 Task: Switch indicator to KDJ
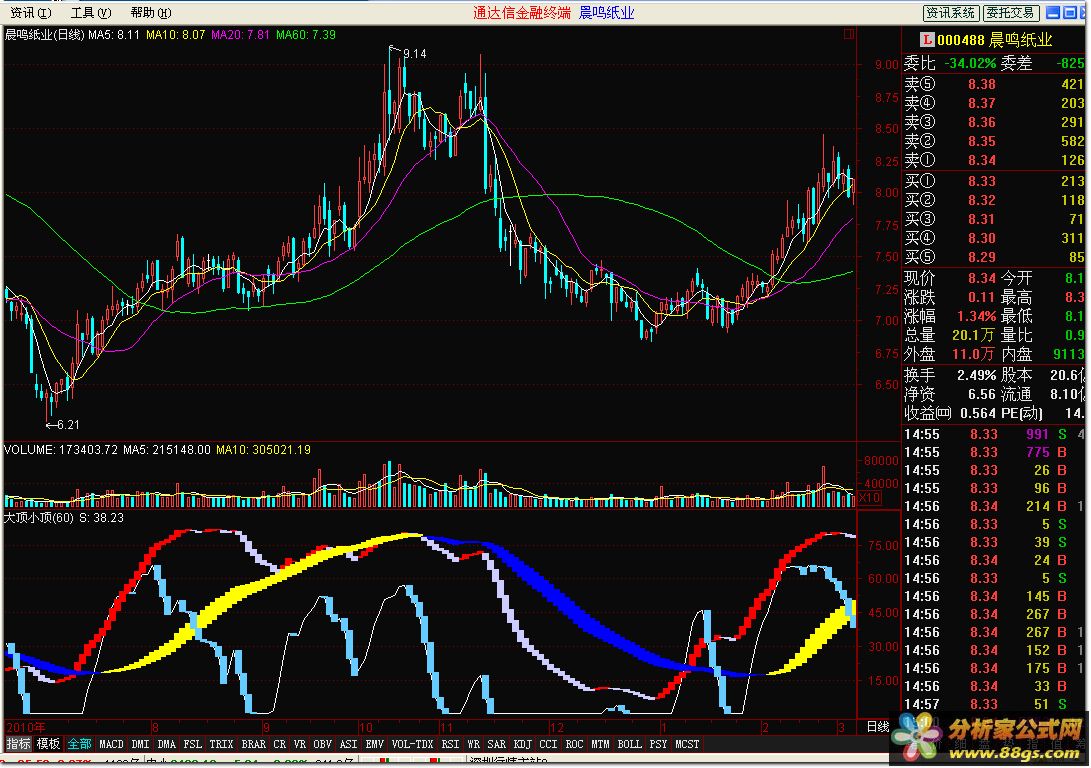(523, 744)
